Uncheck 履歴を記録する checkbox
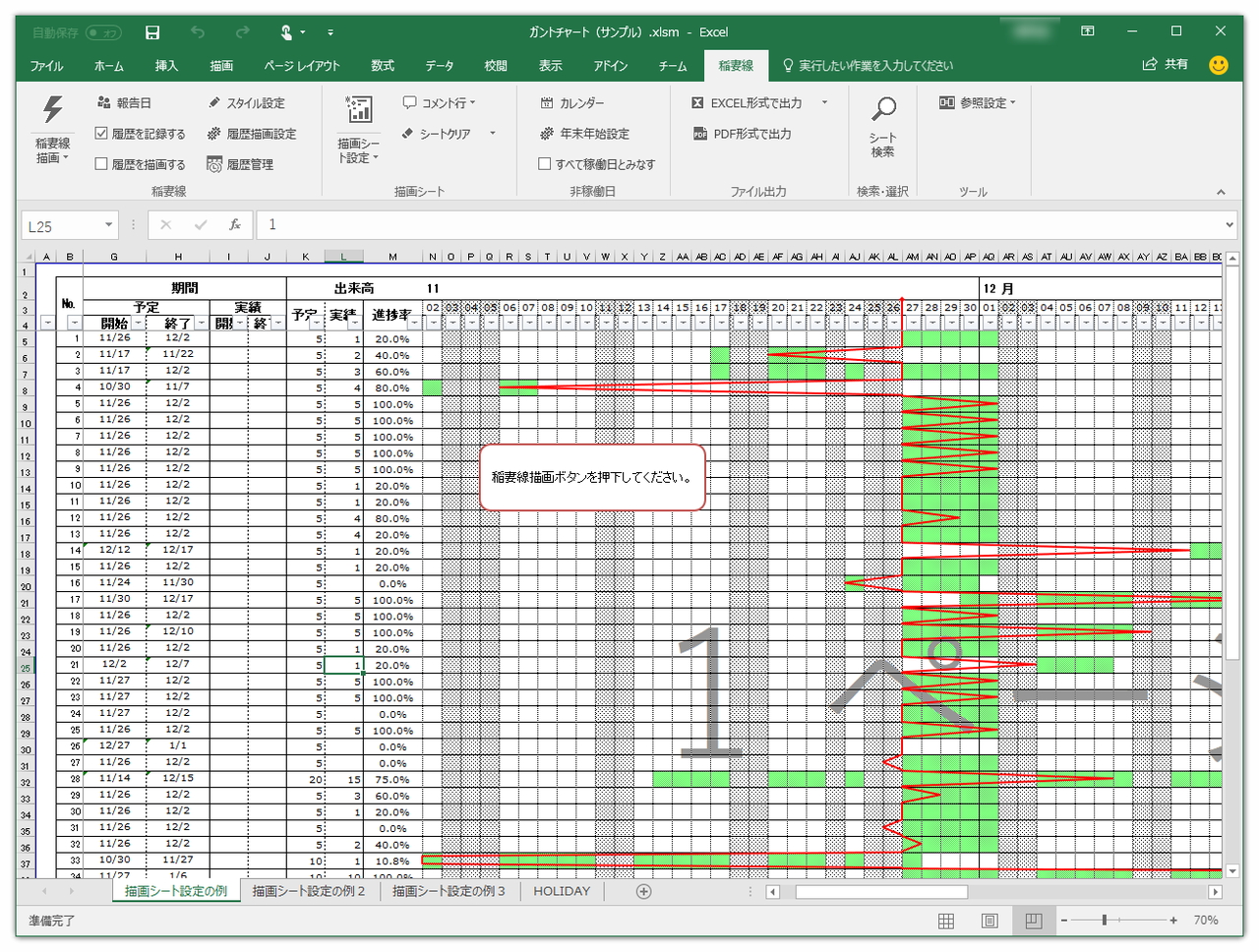The width and height of the screenshot is (1259, 952). (x=101, y=134)
